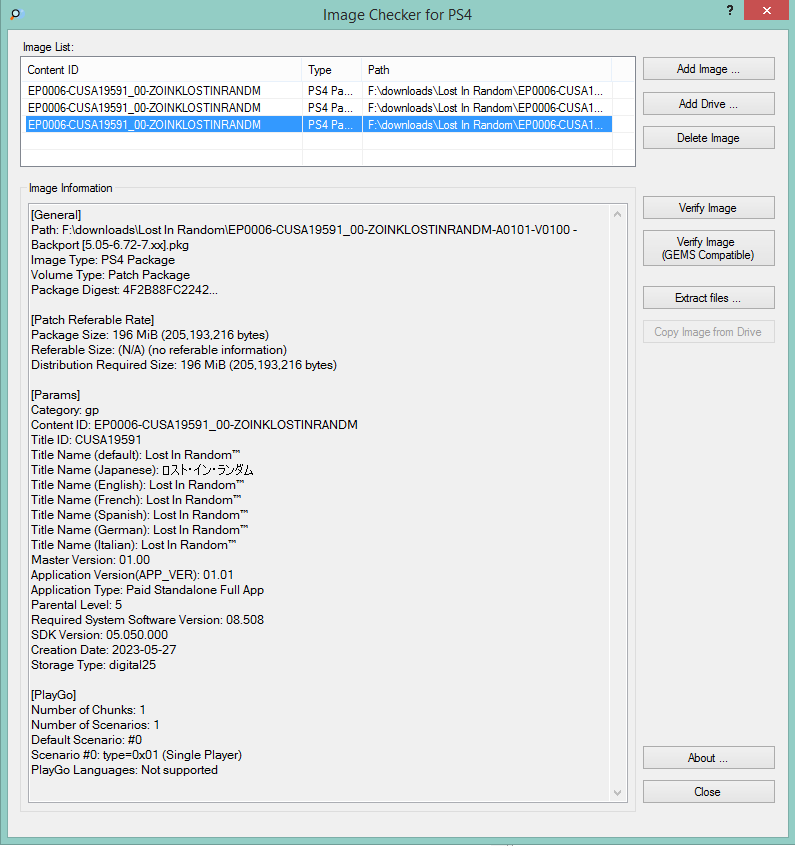Click the Package Digest 4F2B88FC2242... line

(x=125, y=290)
